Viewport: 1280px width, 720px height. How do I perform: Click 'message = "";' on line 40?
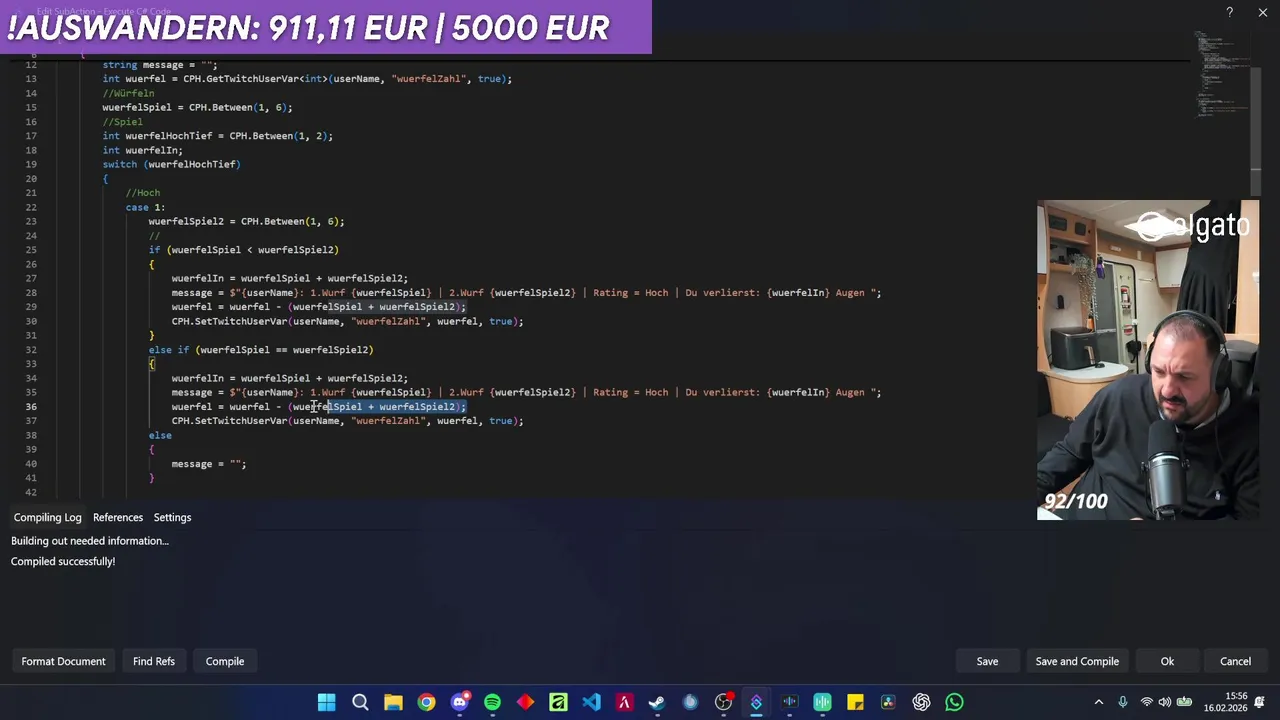(x=209, y=464)
